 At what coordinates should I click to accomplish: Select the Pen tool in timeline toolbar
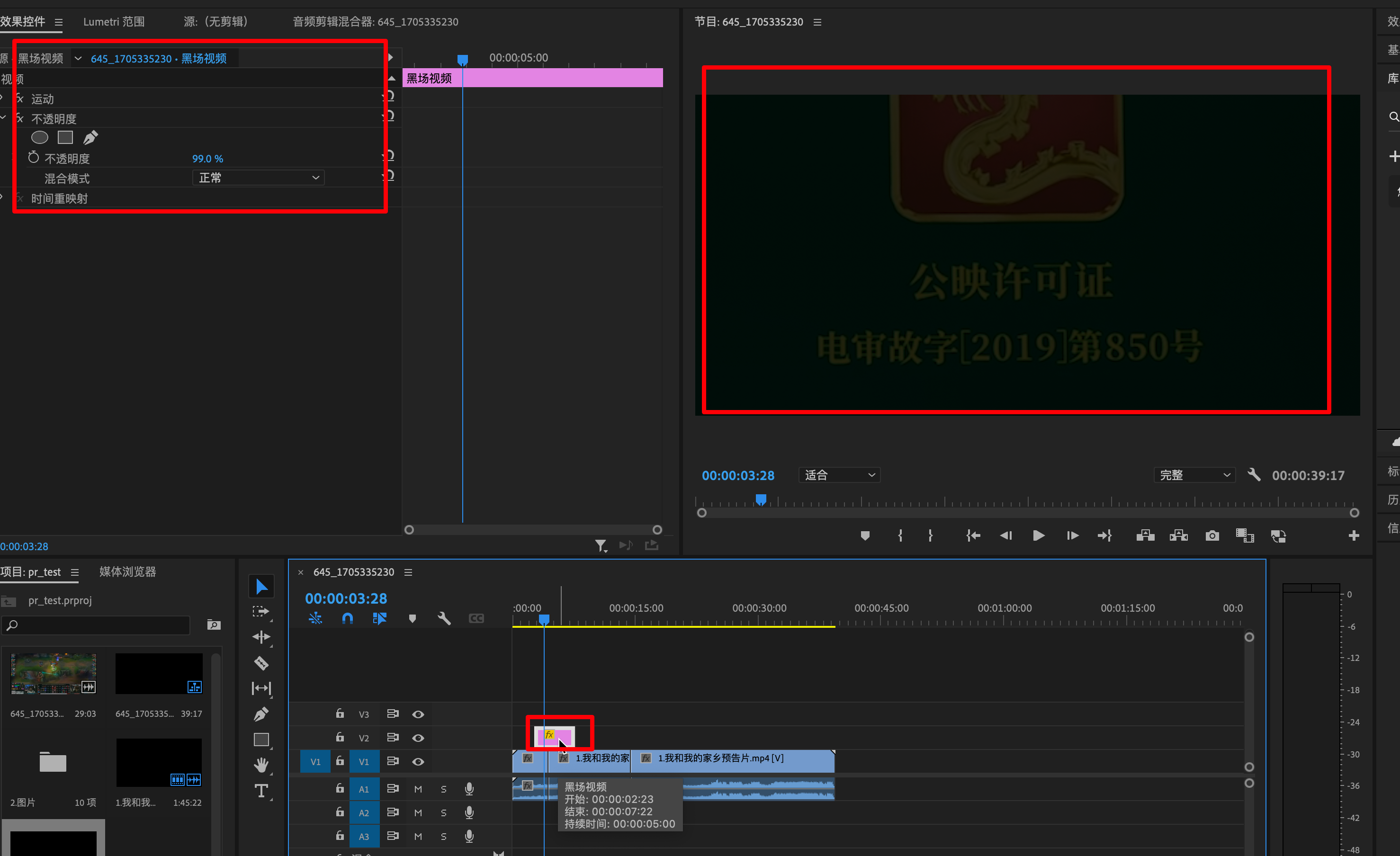pyautogui.click(x=261, y=714)
